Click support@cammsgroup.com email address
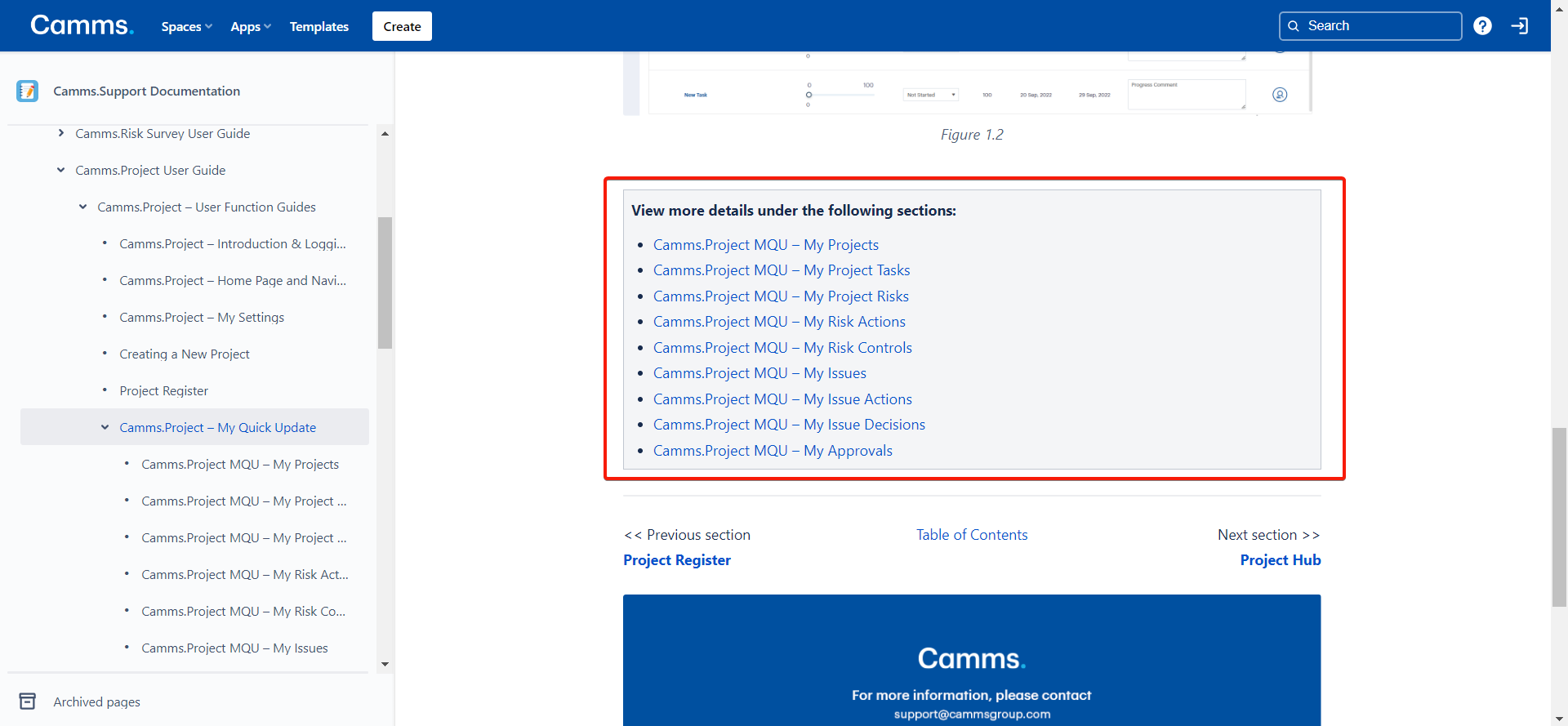 [972, 714]
